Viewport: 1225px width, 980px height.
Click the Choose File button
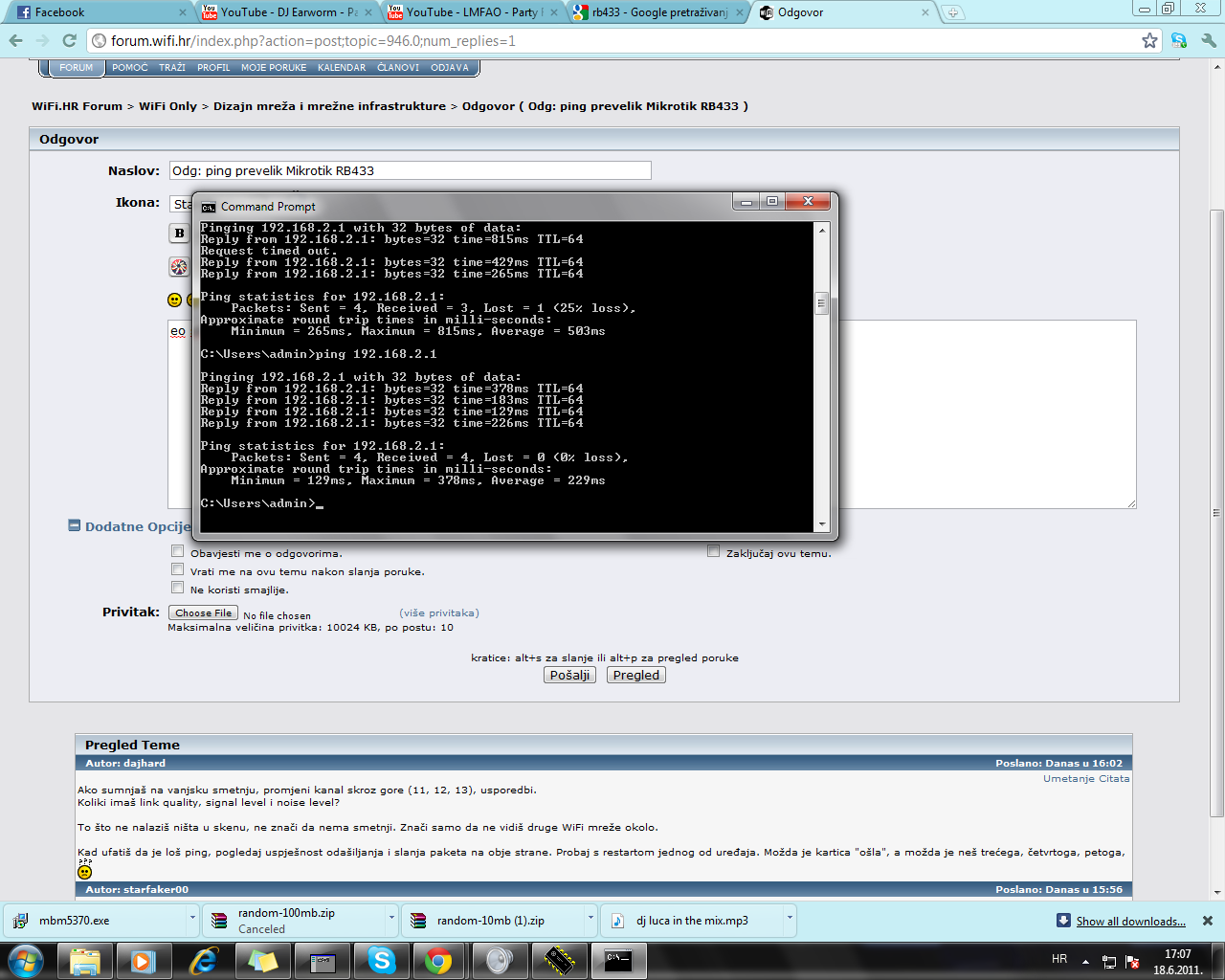(x=203, y=612)
